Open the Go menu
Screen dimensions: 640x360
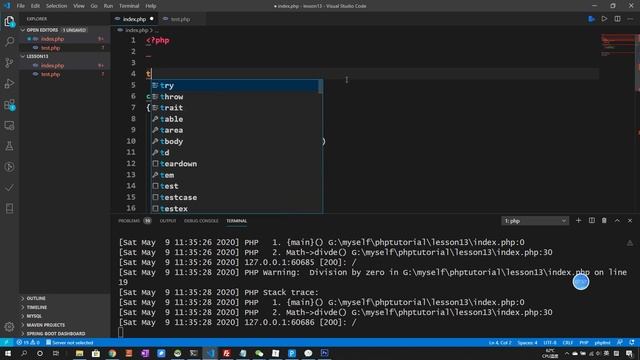coord(94,6)
